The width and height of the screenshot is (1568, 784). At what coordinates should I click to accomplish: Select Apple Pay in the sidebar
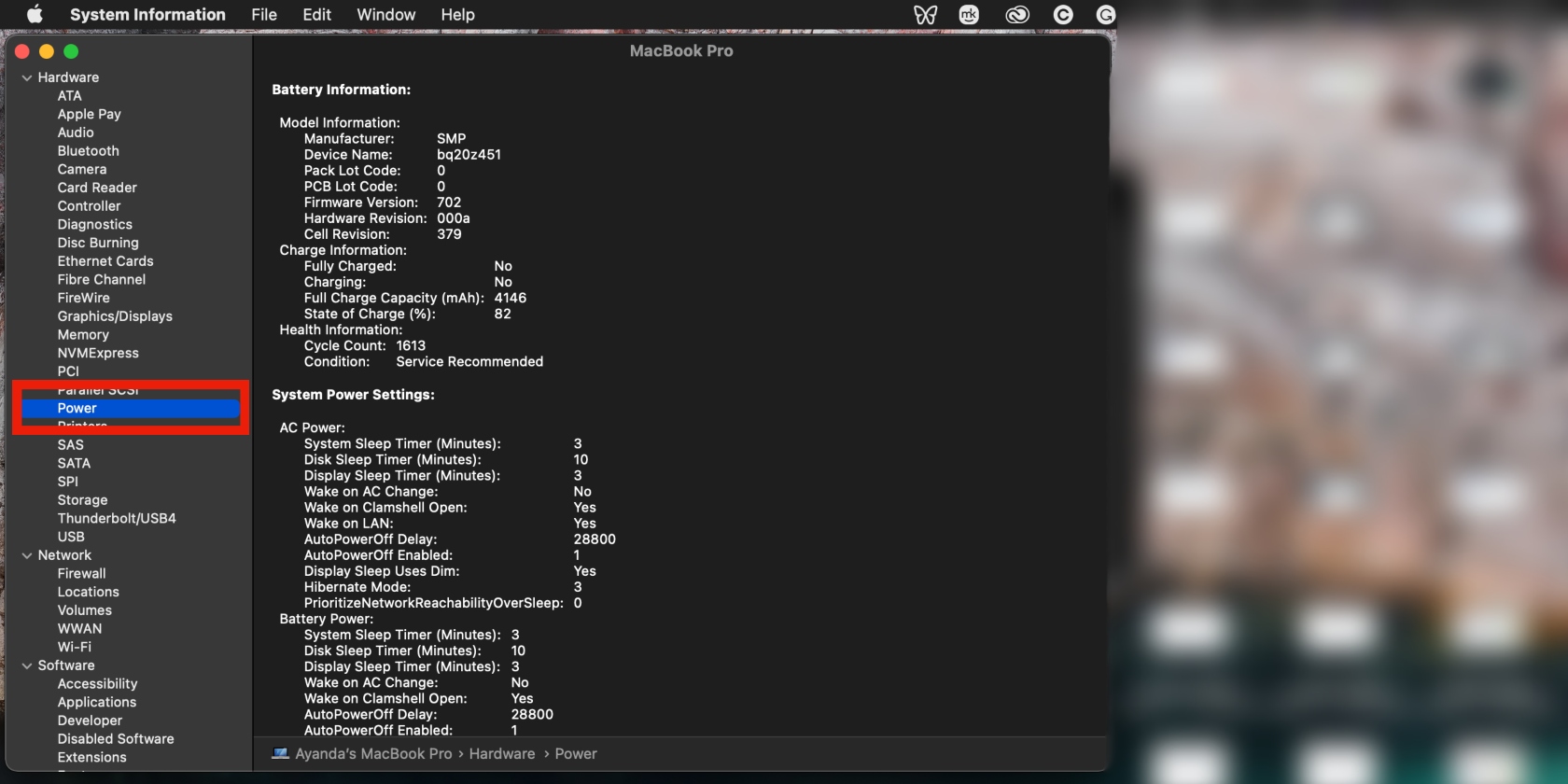pyautogui.click(x=90, y=114)
